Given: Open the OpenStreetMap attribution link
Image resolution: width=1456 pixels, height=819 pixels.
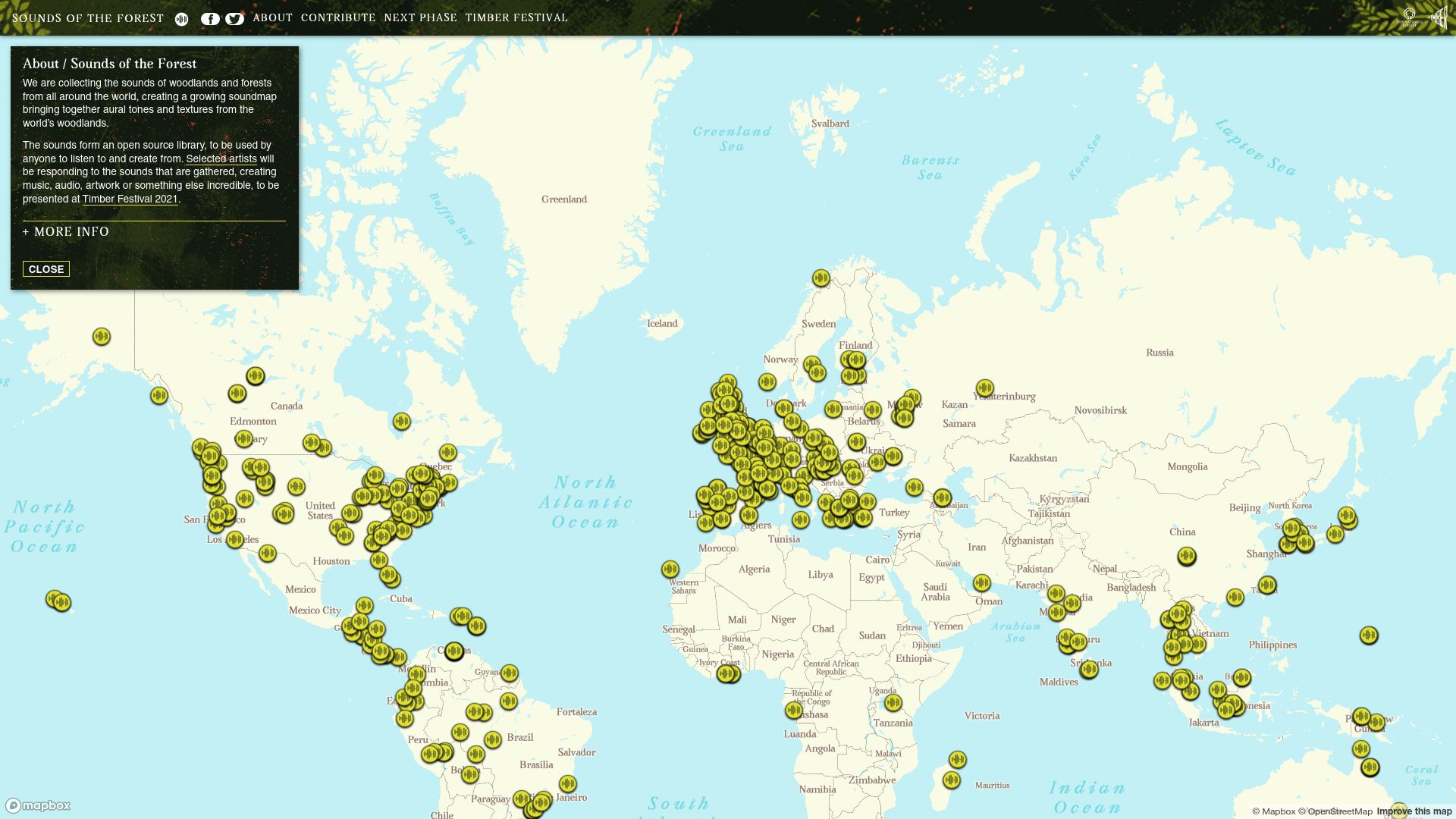Looking at the screenshot, I should click(1335, 811).
